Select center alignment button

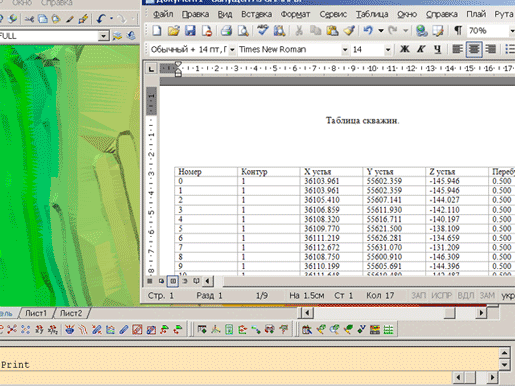[474, 49]
